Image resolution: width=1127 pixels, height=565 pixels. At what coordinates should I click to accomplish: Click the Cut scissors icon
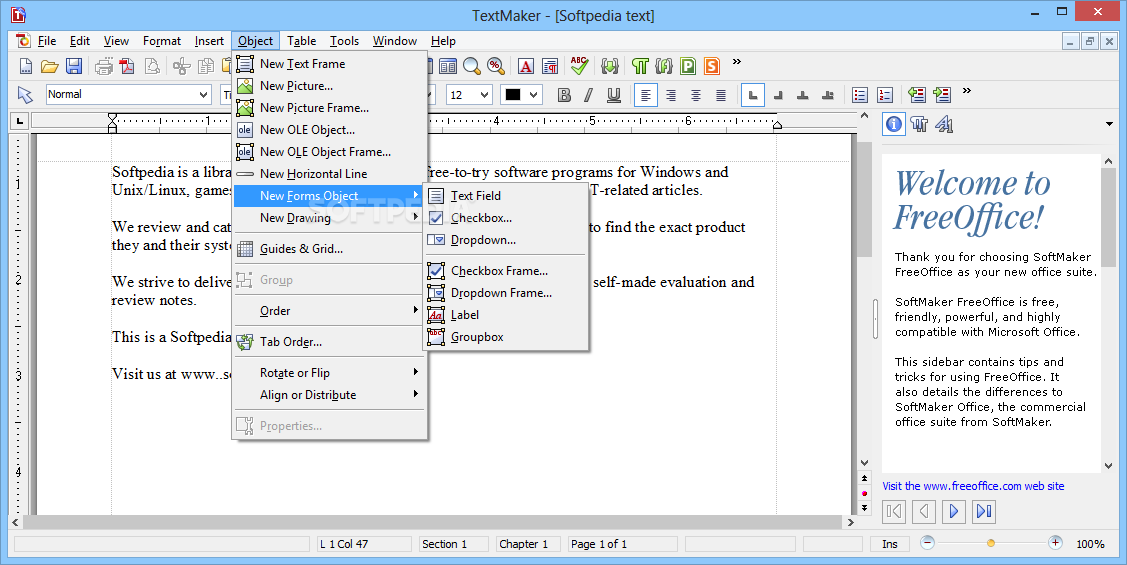(182, 67)
